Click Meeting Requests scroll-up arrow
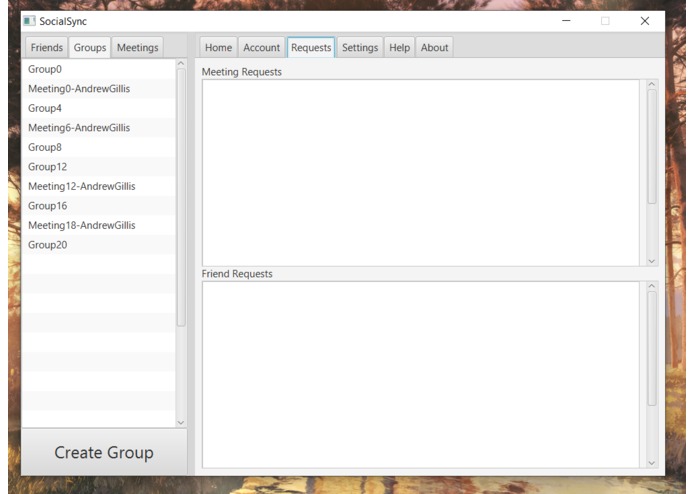Screen dimensions: 695x494 652,84
